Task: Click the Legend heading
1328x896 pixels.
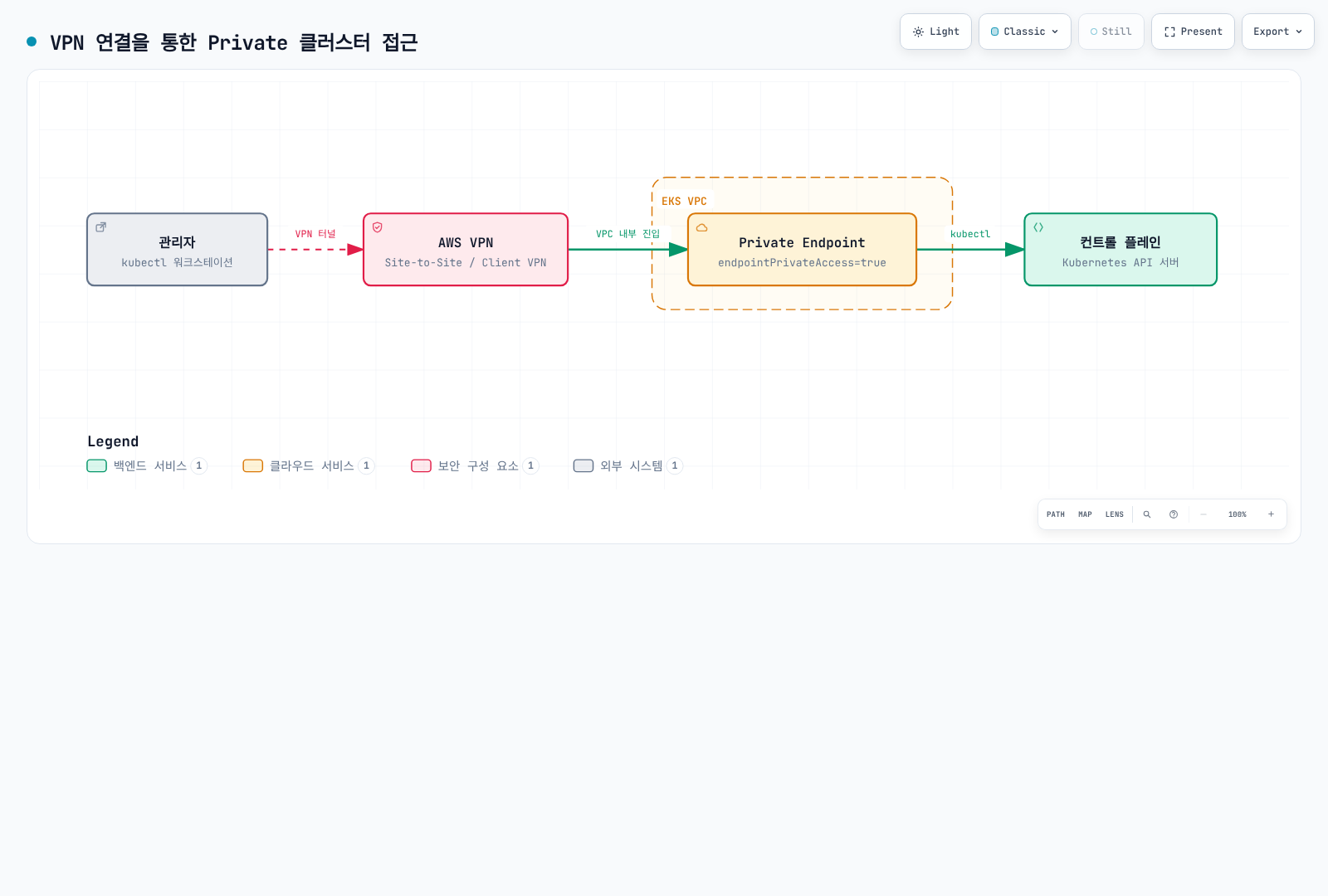Action: pyautogui.click(x=113, y=441)
